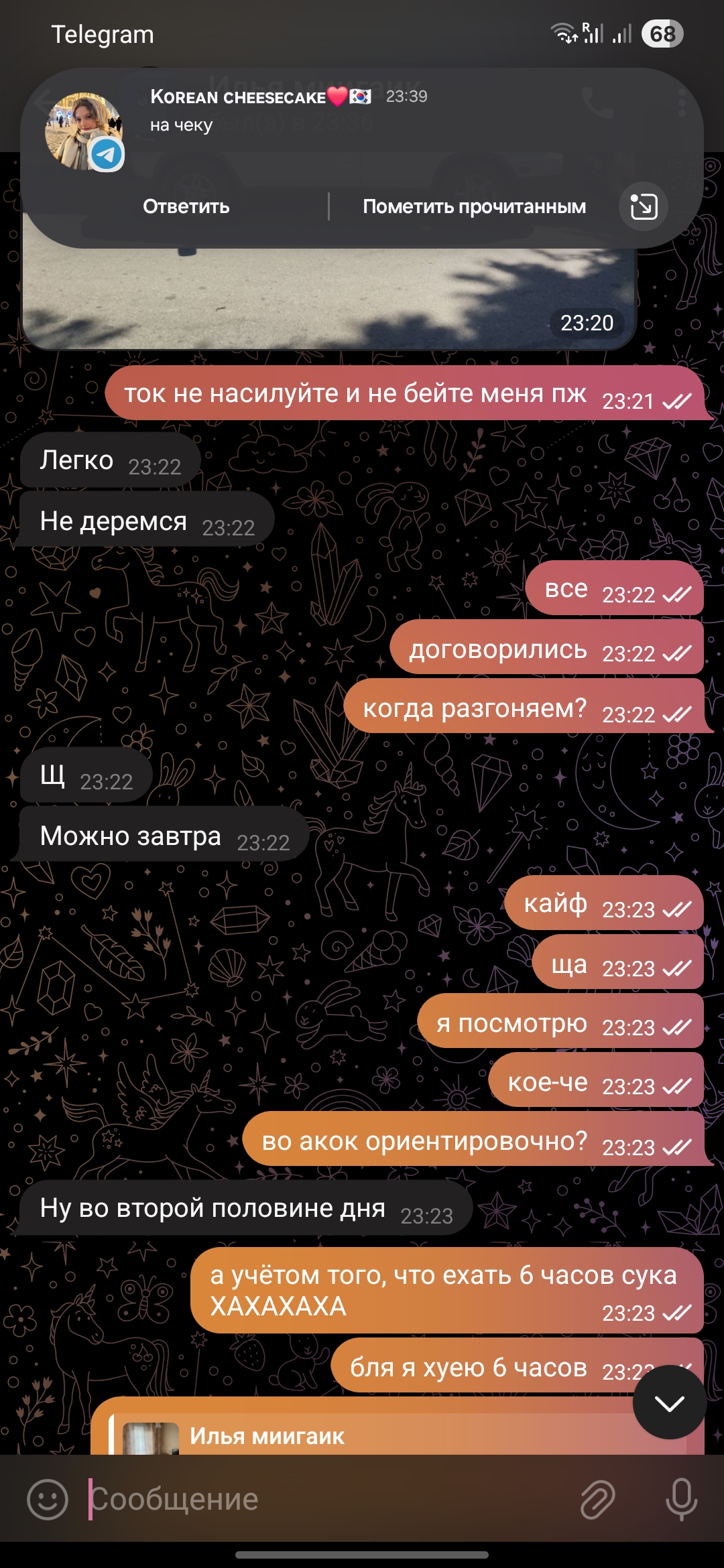The width and height of the screenshot is (724, 1568).
Task: Tap the scroll-to-bottom chevron button
Action: 670,1402
